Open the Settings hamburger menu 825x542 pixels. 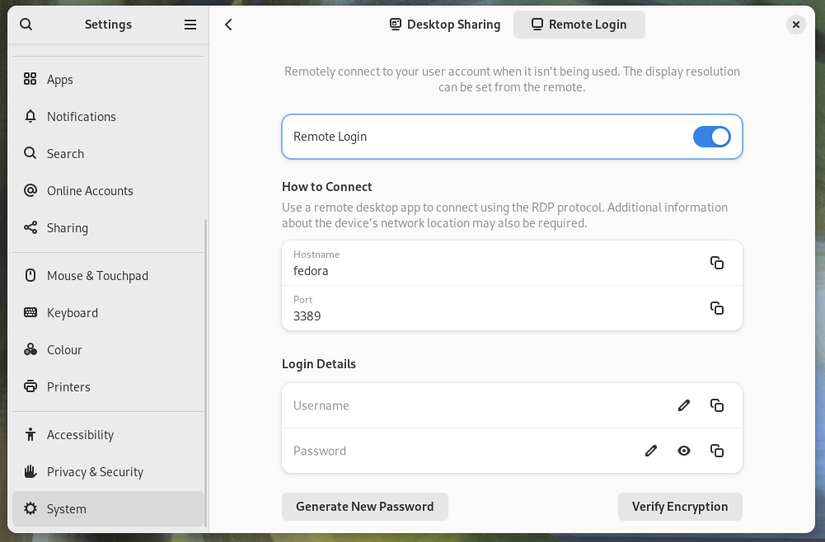190,24
